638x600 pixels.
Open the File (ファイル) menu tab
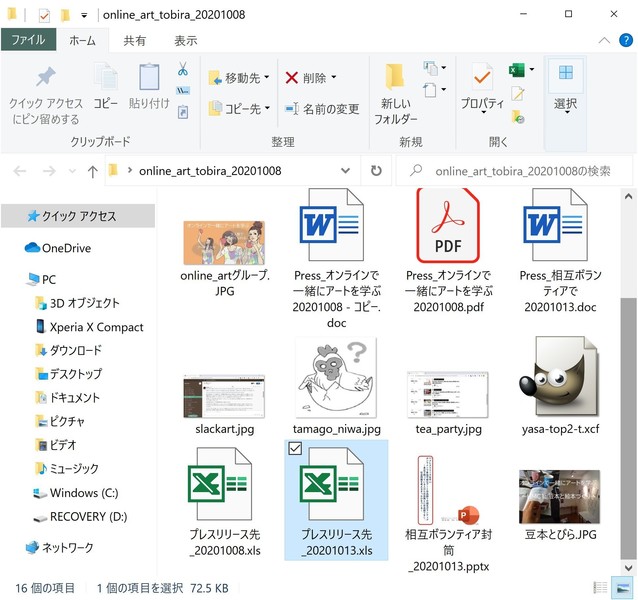pos(28,40)
